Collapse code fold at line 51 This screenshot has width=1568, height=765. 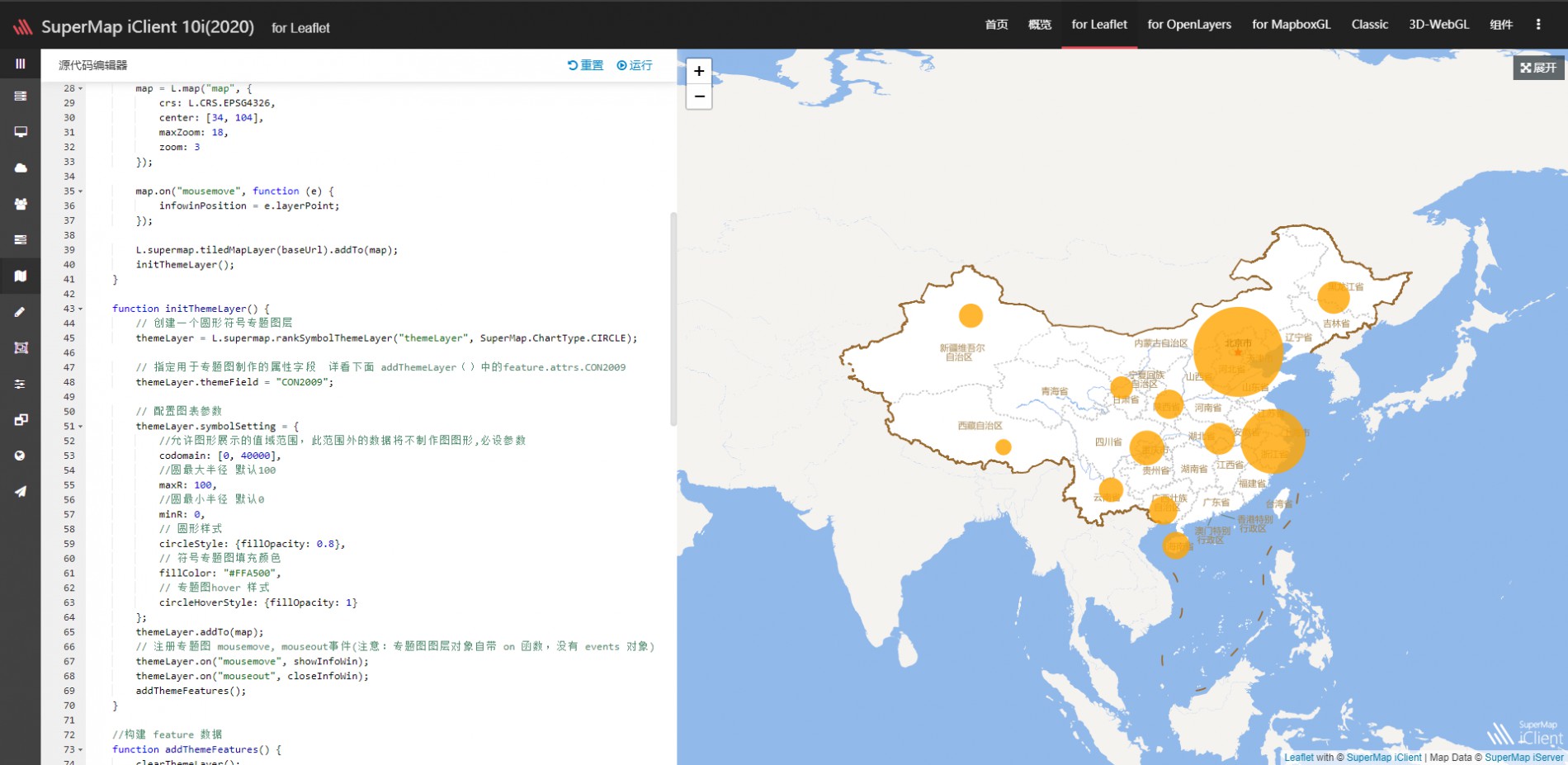(81, 427)
